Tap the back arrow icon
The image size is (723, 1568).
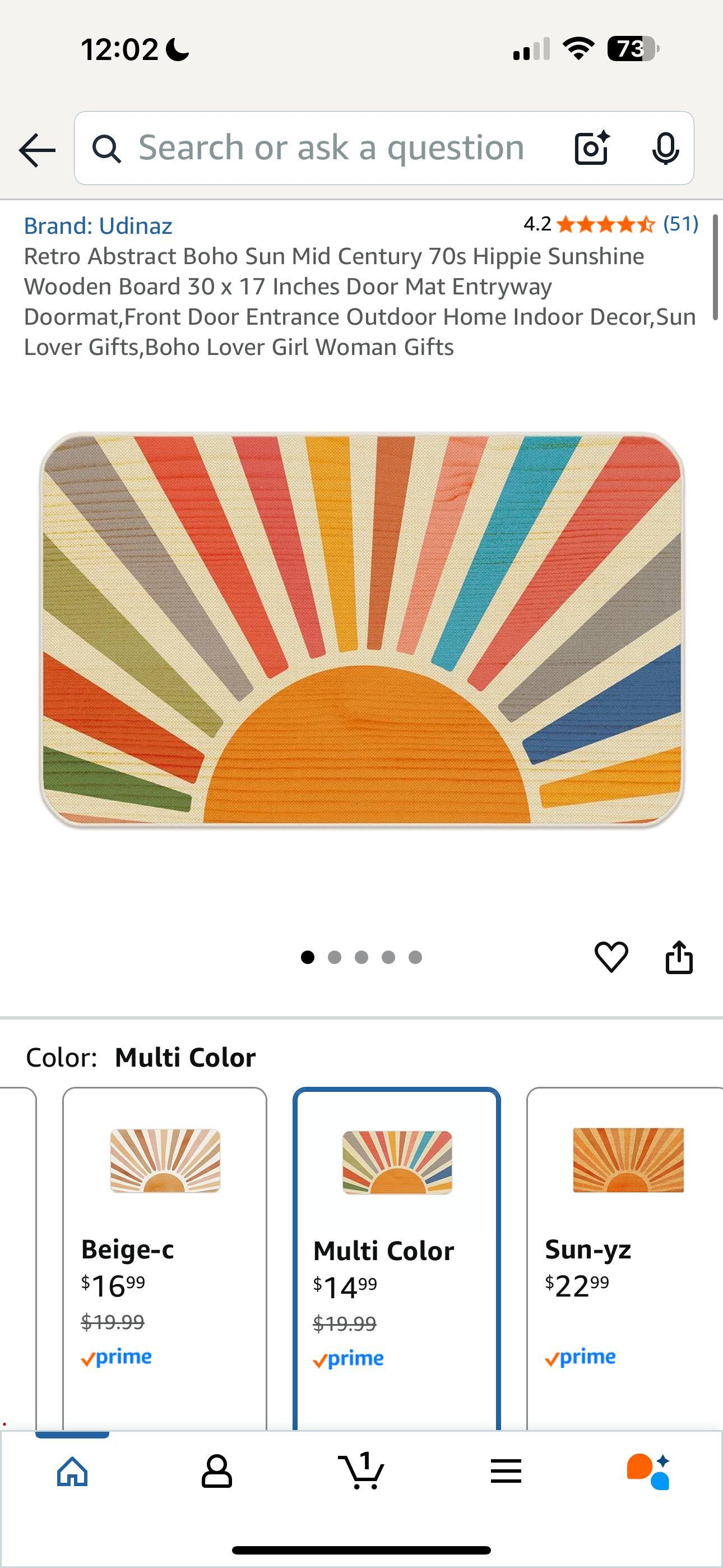tap(37, 150)
